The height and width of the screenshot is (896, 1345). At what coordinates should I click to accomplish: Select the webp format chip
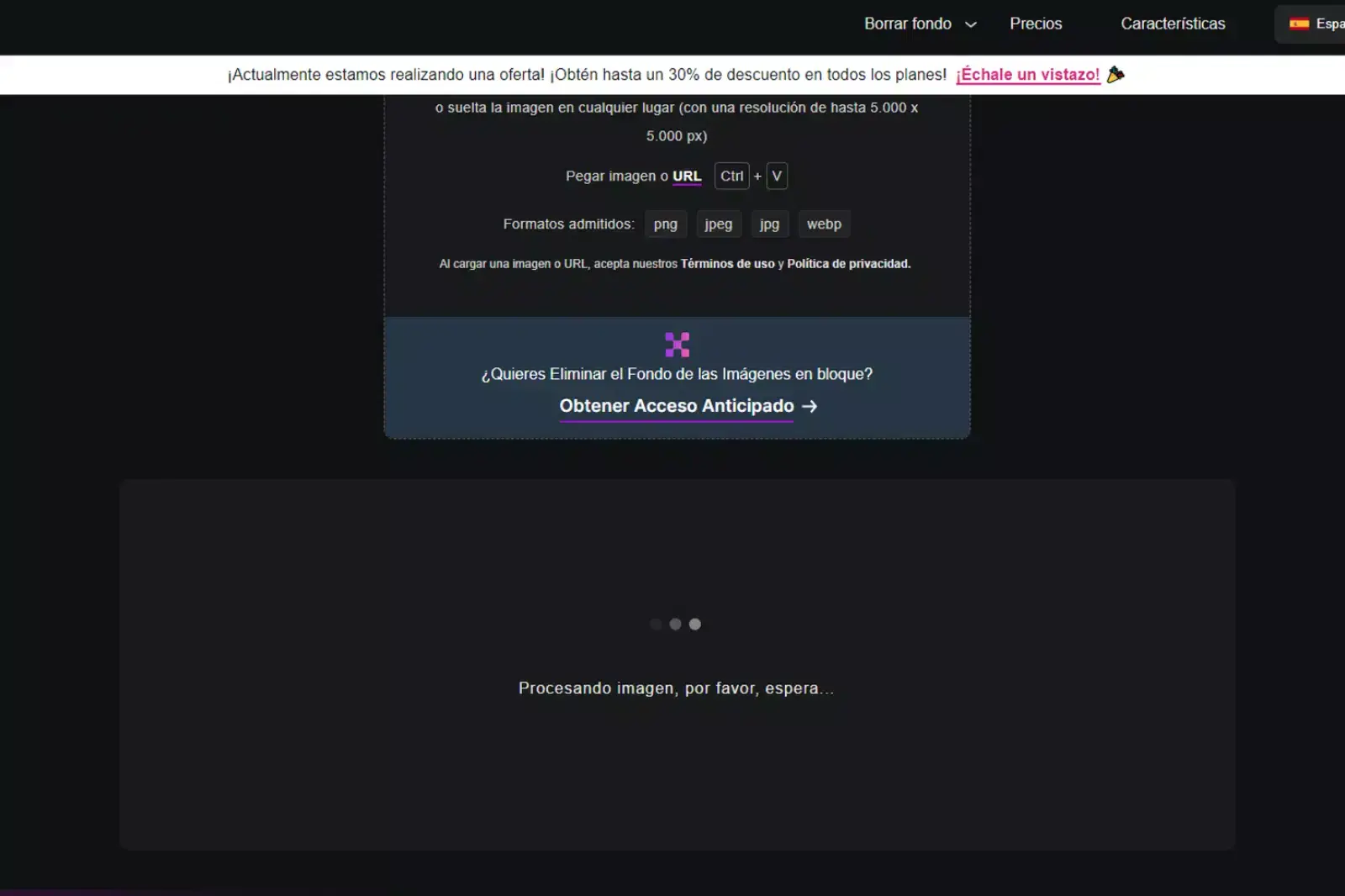point(824,224)
